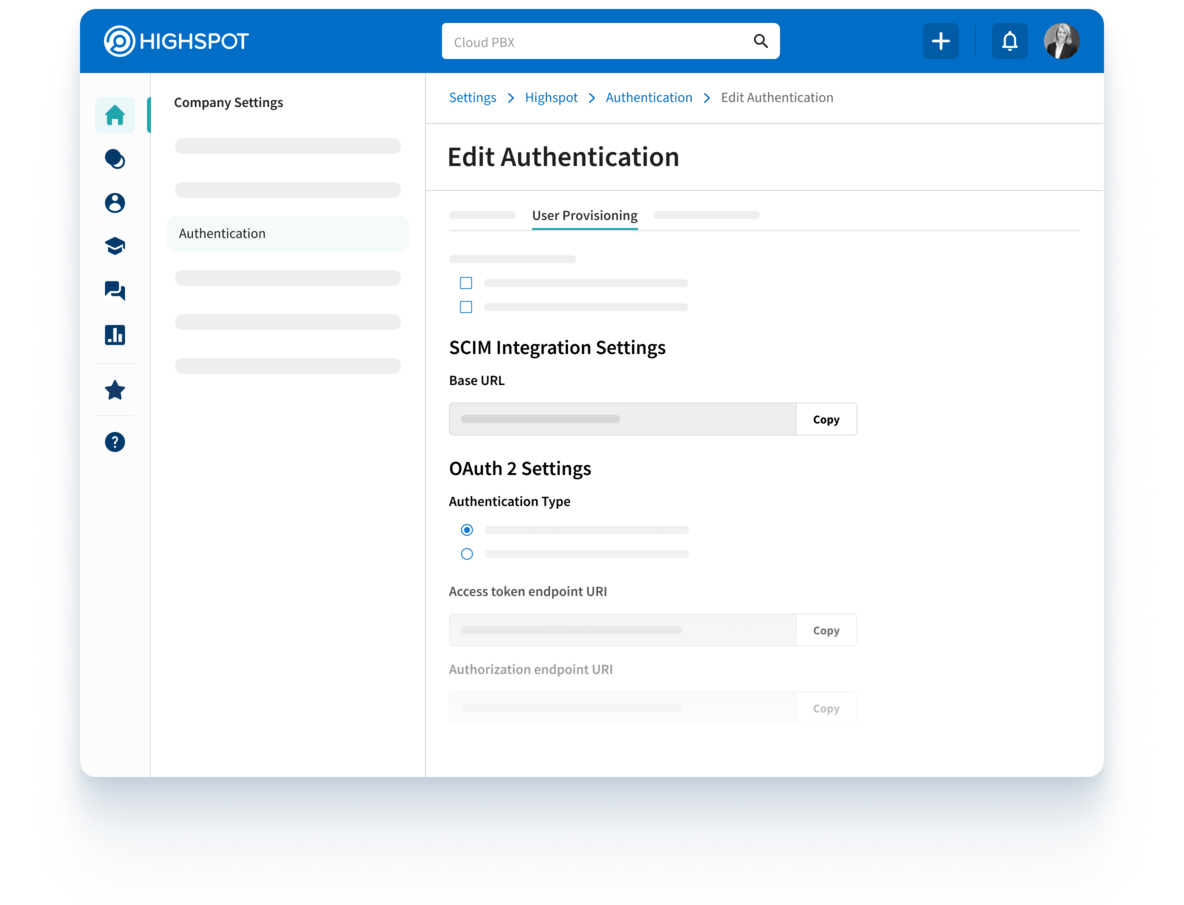This screenshot has width=1184, height=905.
Task: Open the bar chart analytics icon
Action: [115, 334]
